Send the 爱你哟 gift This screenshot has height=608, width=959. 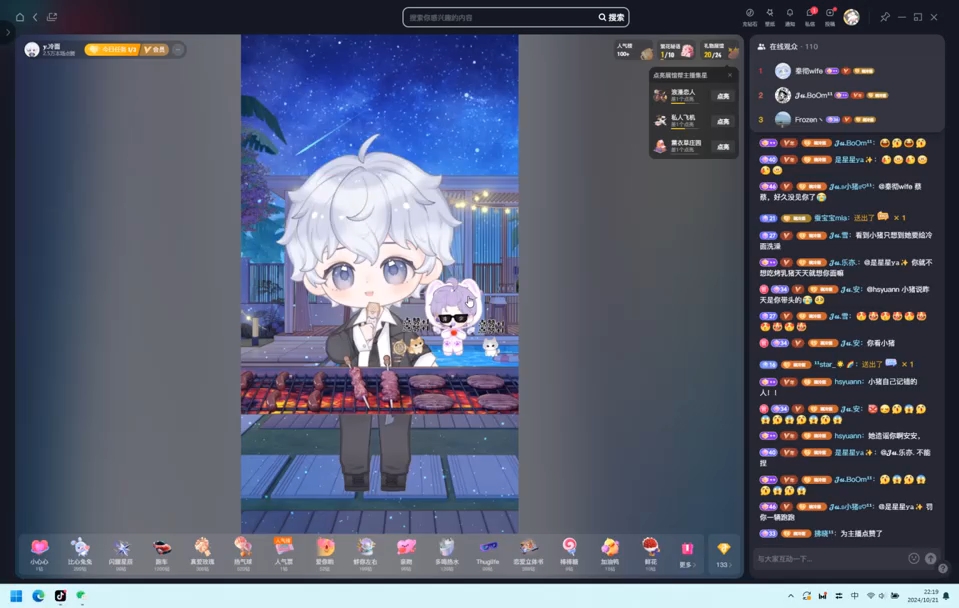click(325, 554)
